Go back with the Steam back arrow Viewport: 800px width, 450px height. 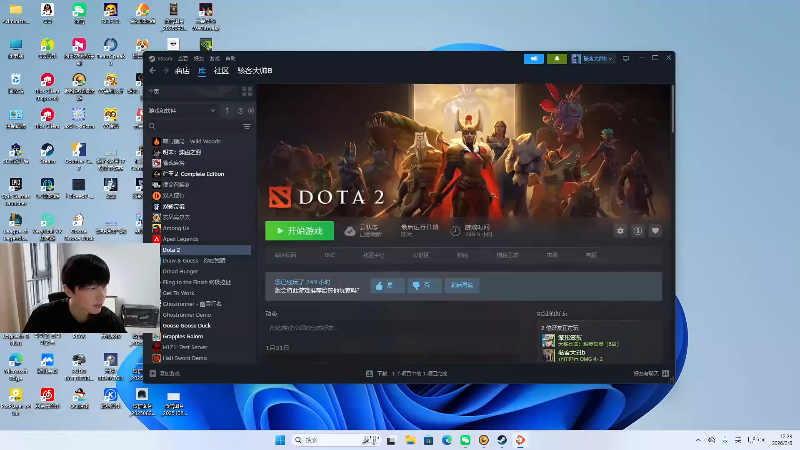[x=153, y=70]
